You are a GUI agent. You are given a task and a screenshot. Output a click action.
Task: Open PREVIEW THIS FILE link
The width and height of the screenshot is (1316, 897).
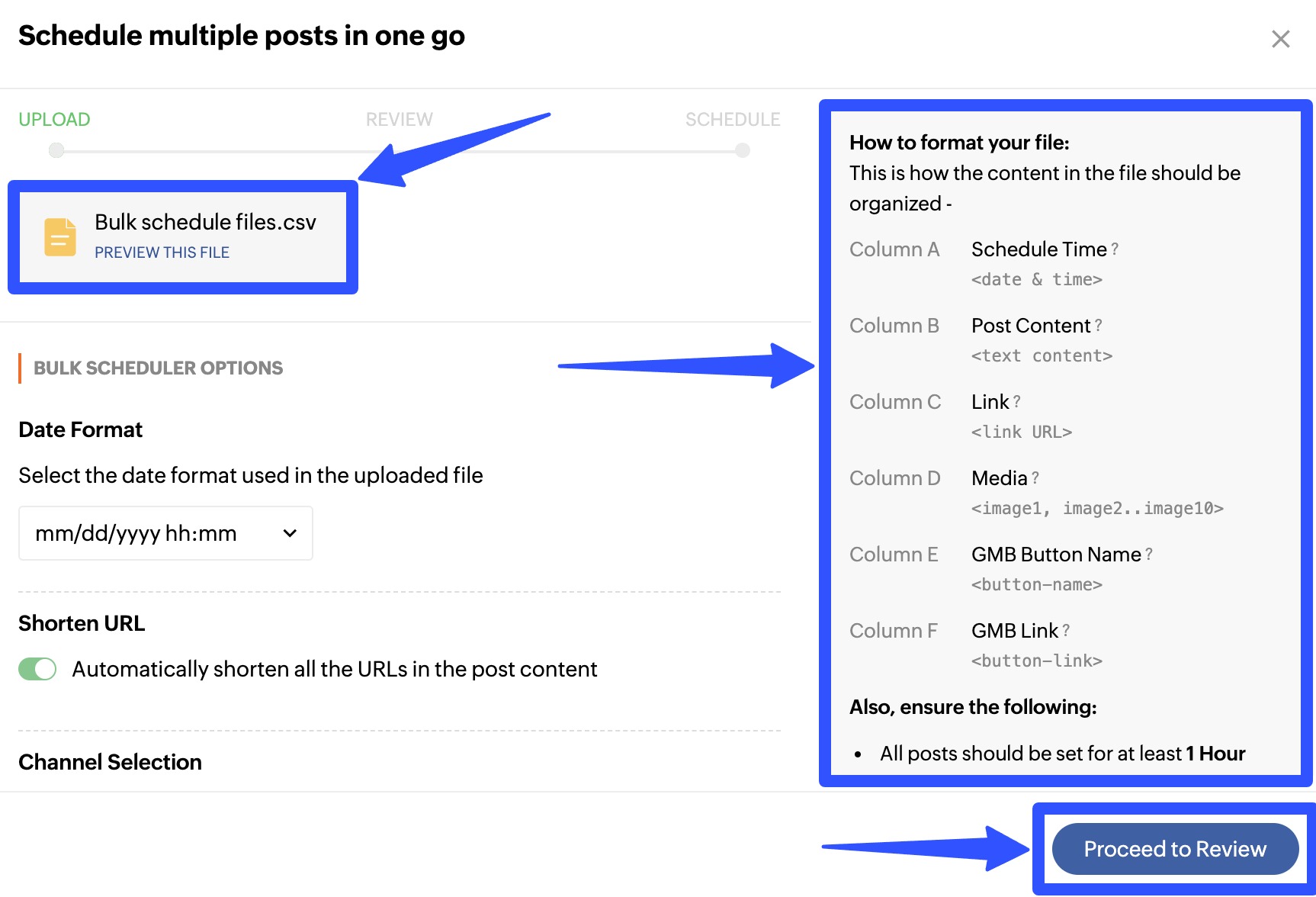162,252
